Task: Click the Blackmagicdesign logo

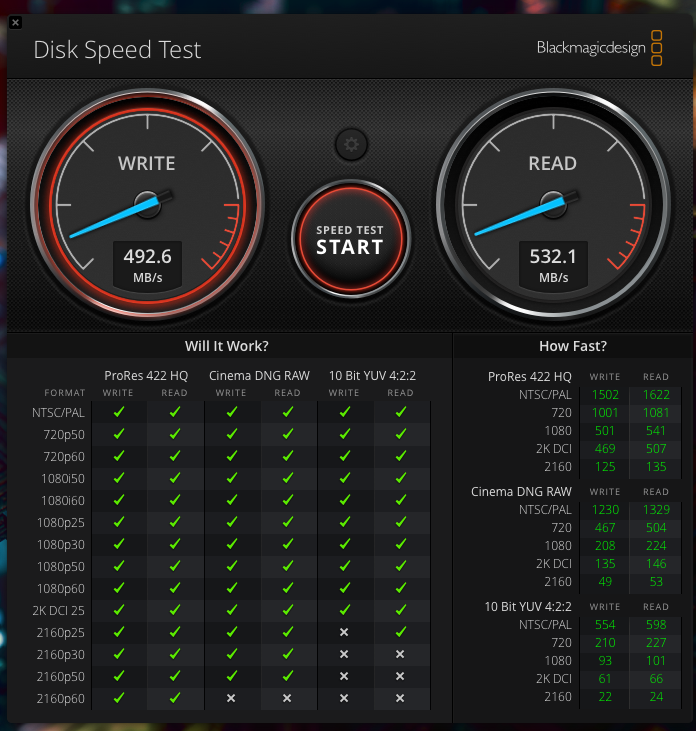Action: 599,48
